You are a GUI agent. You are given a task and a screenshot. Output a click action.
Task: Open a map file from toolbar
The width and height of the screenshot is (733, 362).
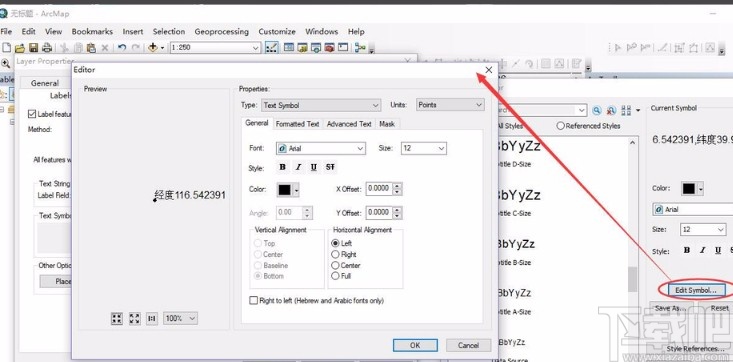[x=20, y=48]
